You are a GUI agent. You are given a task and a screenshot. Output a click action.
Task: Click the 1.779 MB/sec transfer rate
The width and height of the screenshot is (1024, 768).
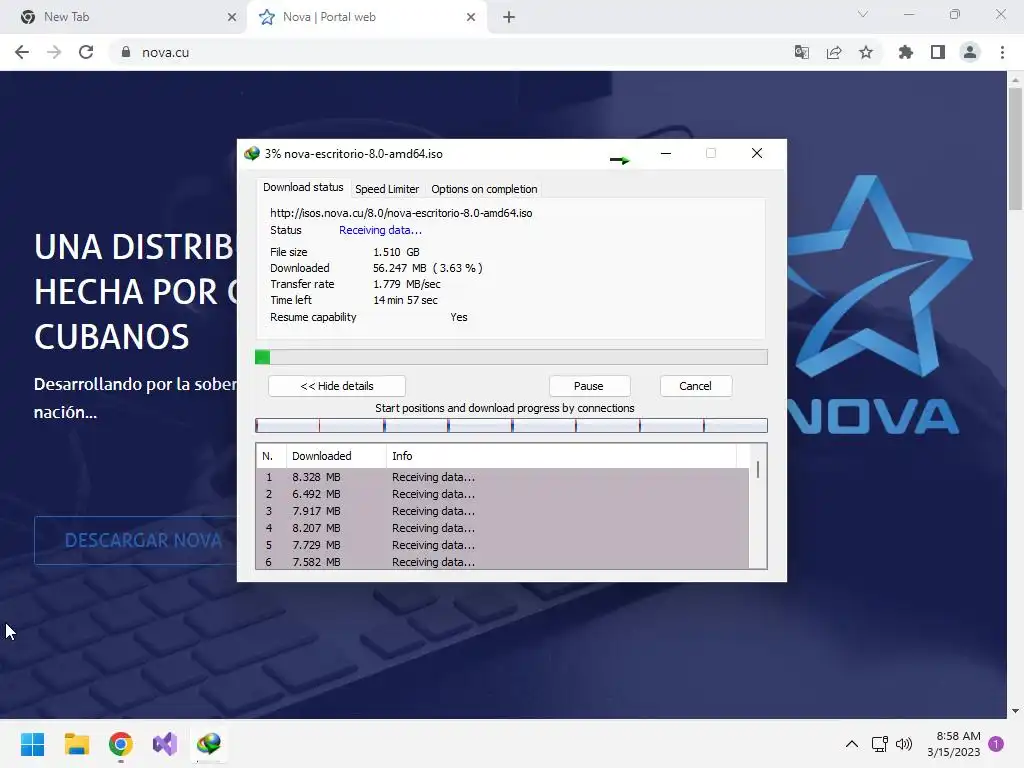point(407,284)
